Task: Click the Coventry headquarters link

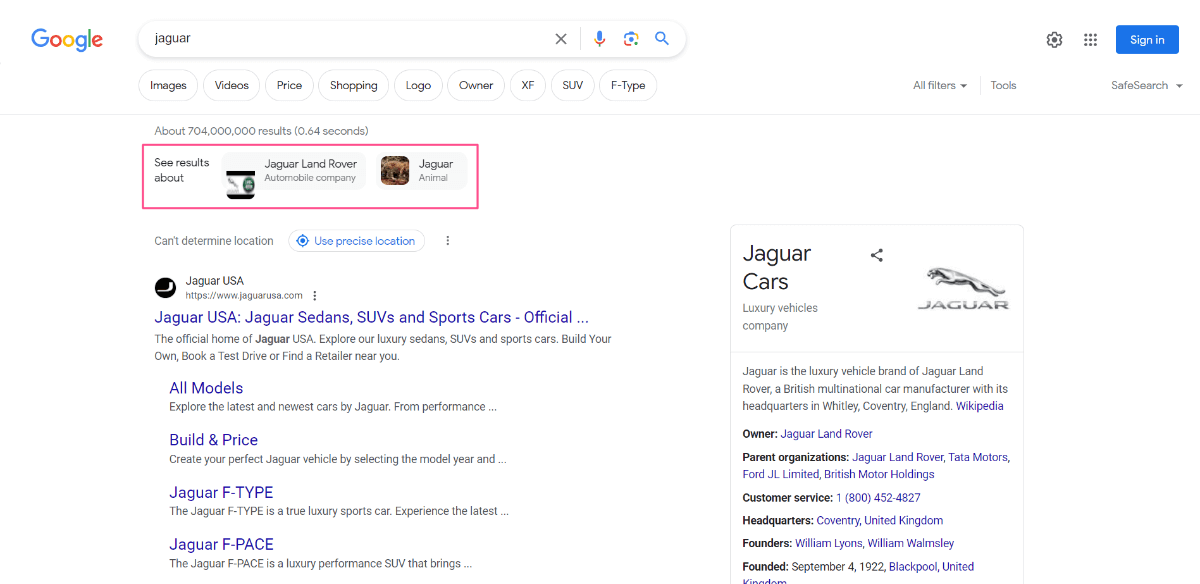Action: click(x=838, y=520)
